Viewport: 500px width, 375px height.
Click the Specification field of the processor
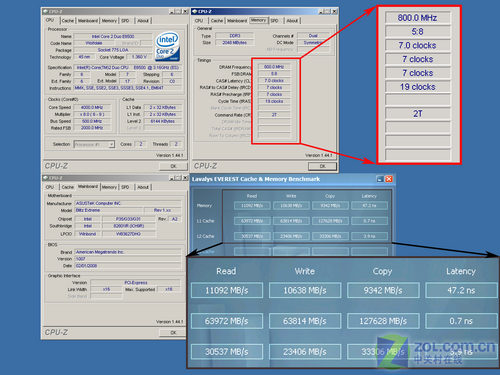pyautogui.click(x=128, y=67)
